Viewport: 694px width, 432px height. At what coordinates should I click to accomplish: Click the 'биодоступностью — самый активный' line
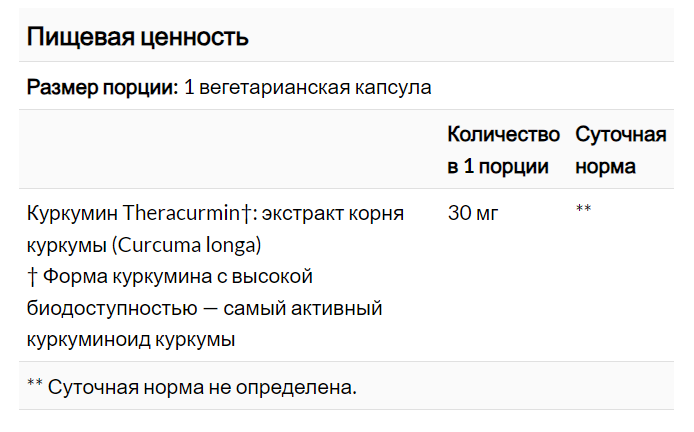[x=204, y=309]
